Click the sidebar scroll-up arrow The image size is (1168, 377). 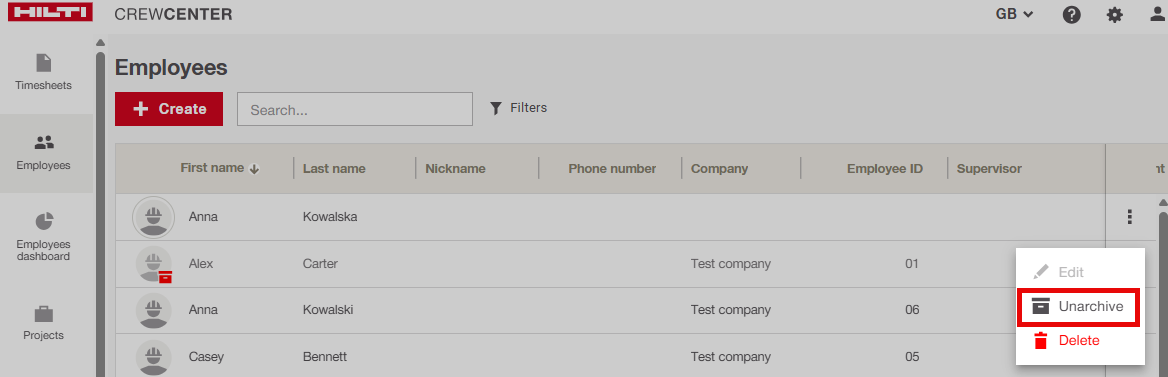(x=101, y=42)
